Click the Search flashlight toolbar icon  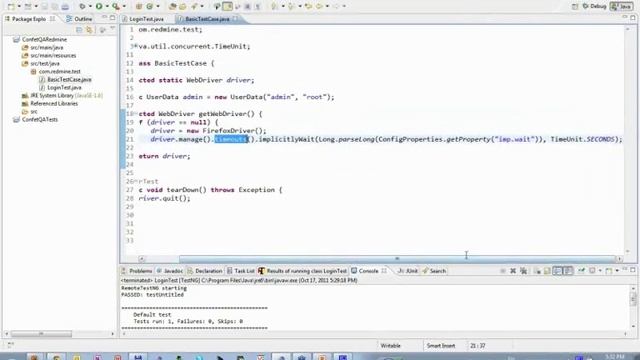(x=194, y=7)
